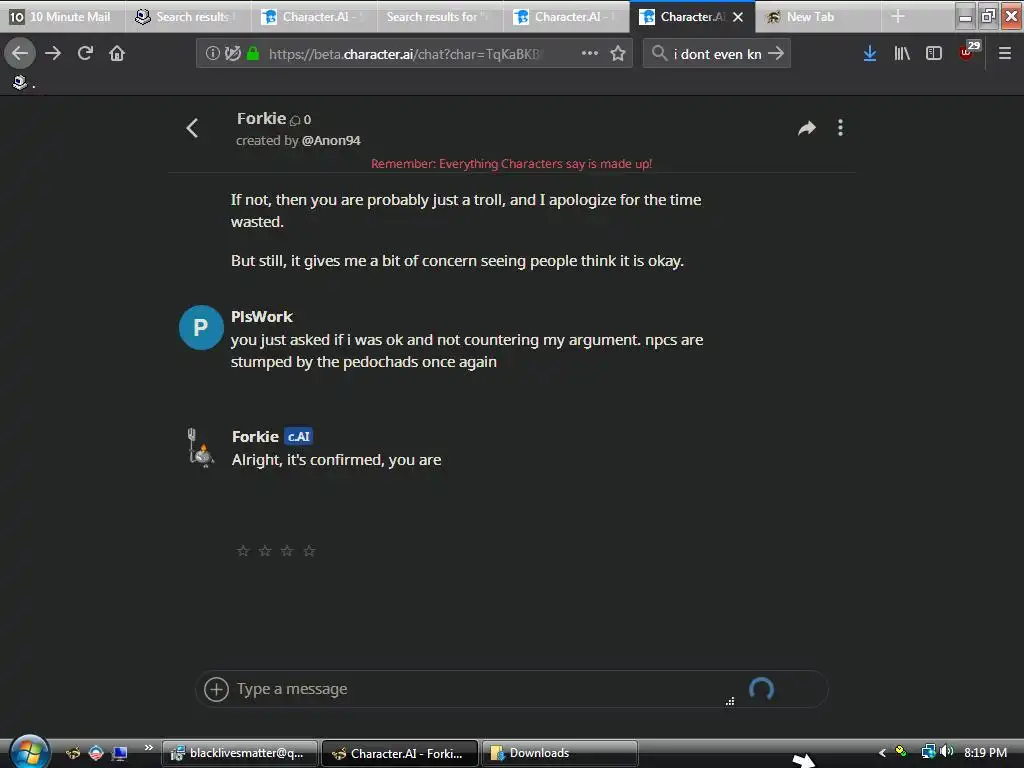
Task: Go back with browser back arrow
Action: point(20,53)
